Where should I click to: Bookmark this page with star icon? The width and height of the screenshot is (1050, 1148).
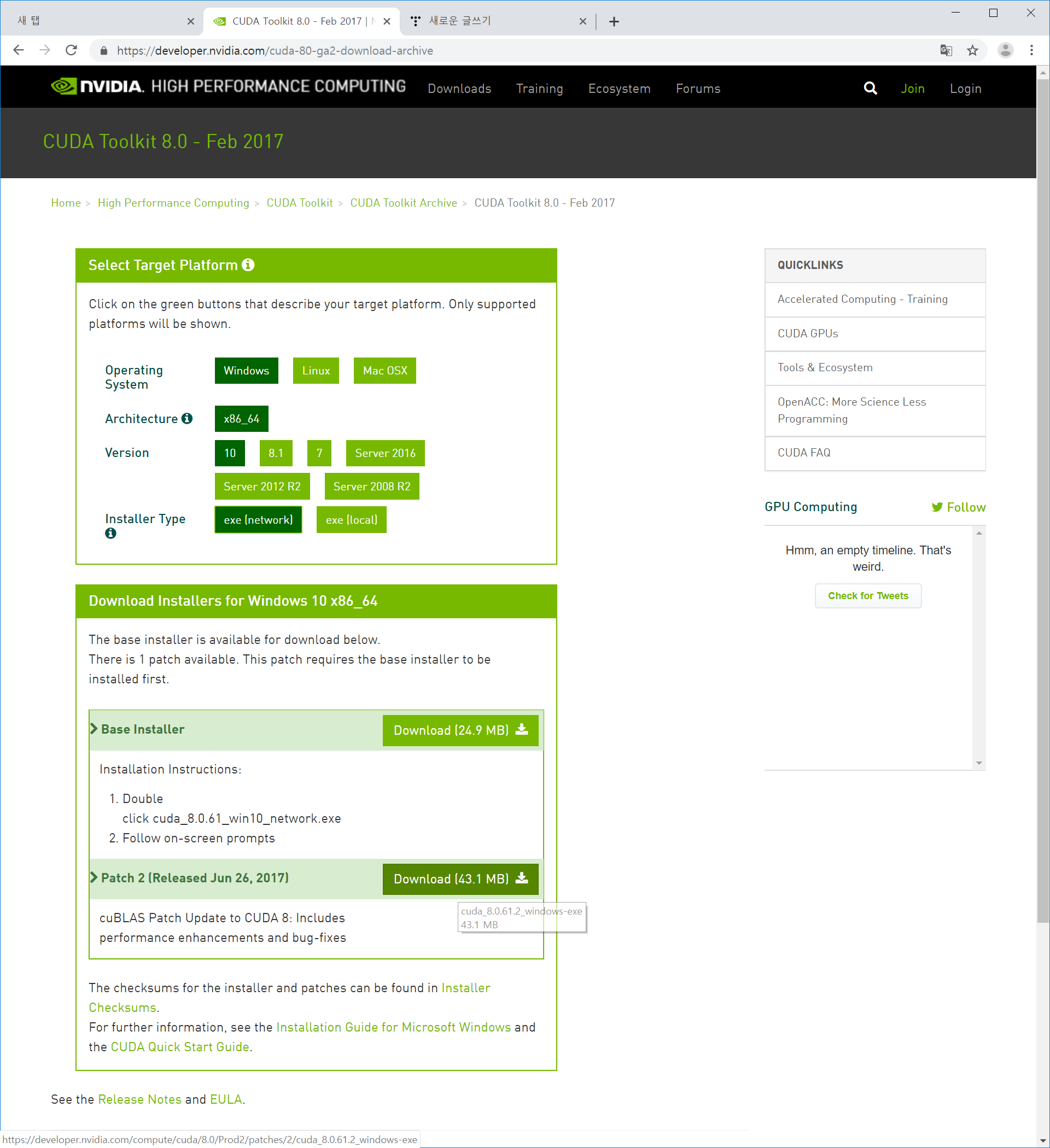tap(972, 51)
